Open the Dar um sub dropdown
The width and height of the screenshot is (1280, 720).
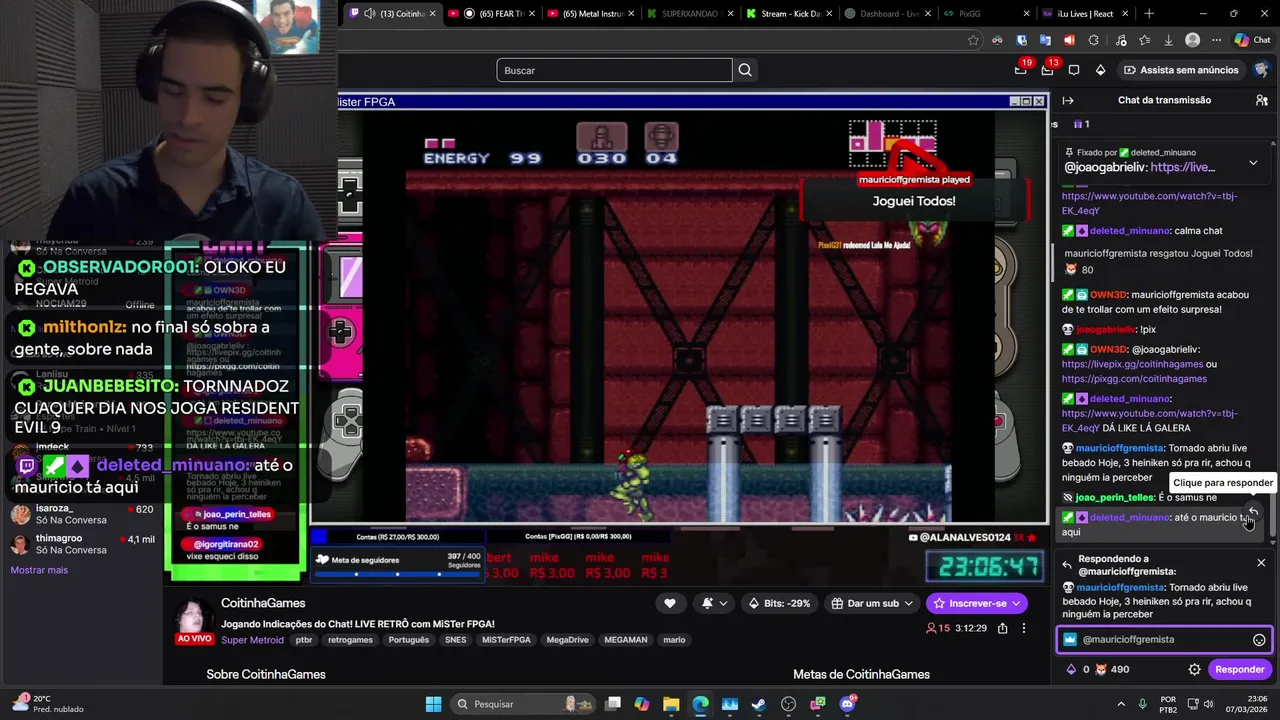[x=872, y=603]
